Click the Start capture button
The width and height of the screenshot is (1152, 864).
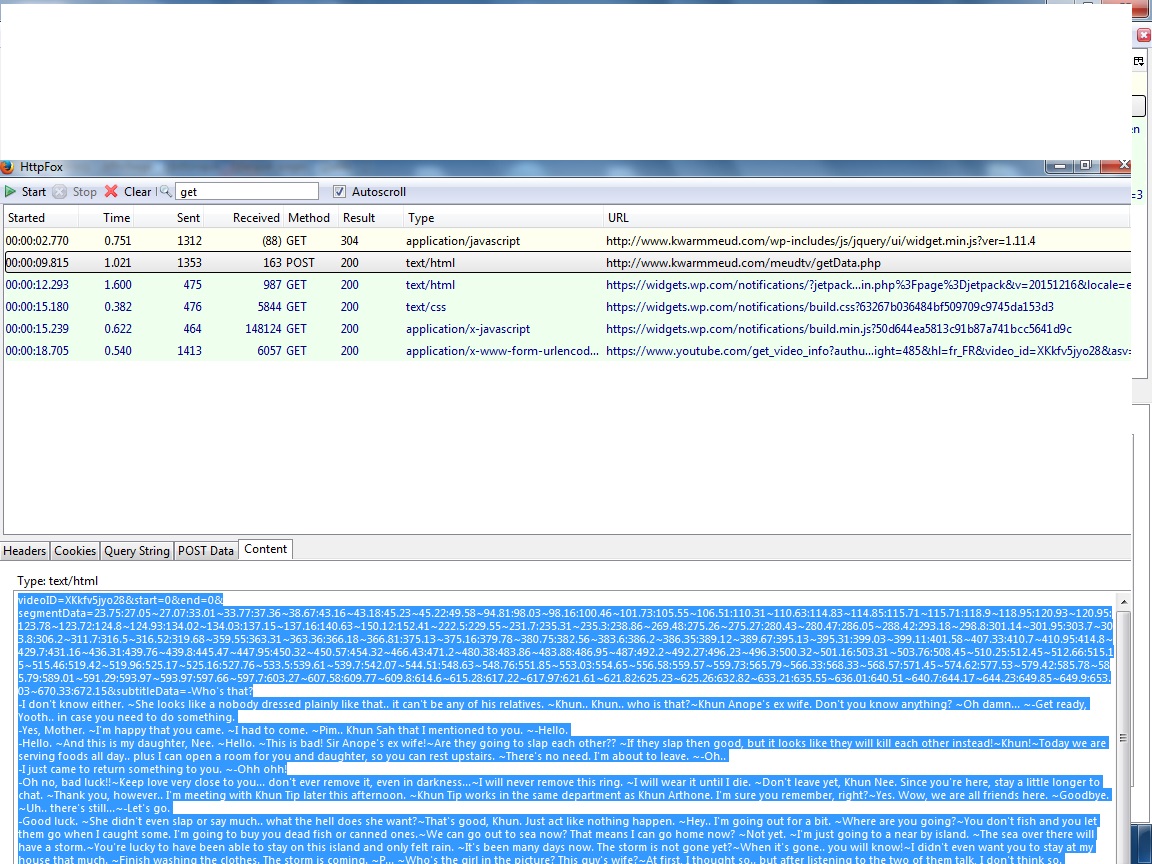click(x=26, y=192)
